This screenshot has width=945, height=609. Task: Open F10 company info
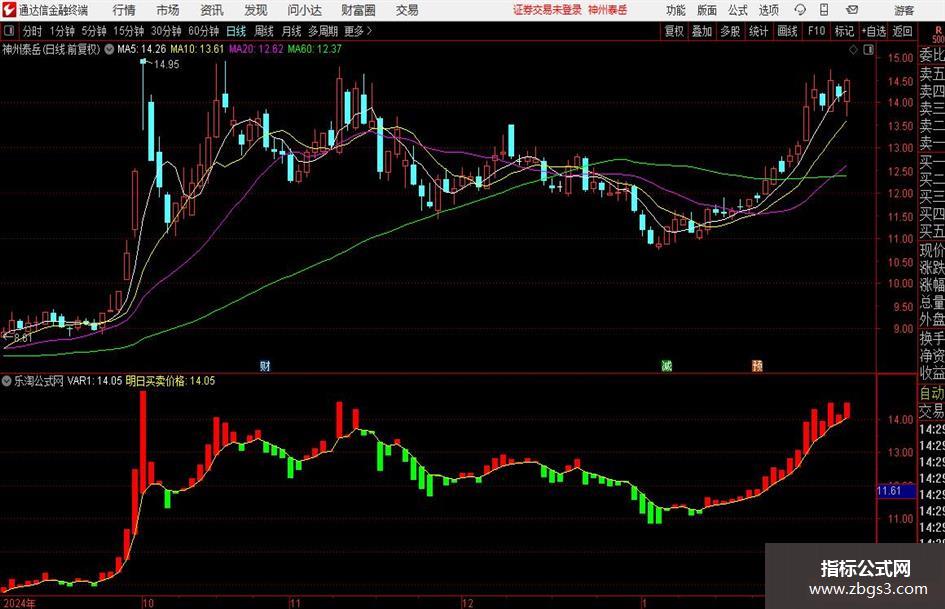click(817, 31)
